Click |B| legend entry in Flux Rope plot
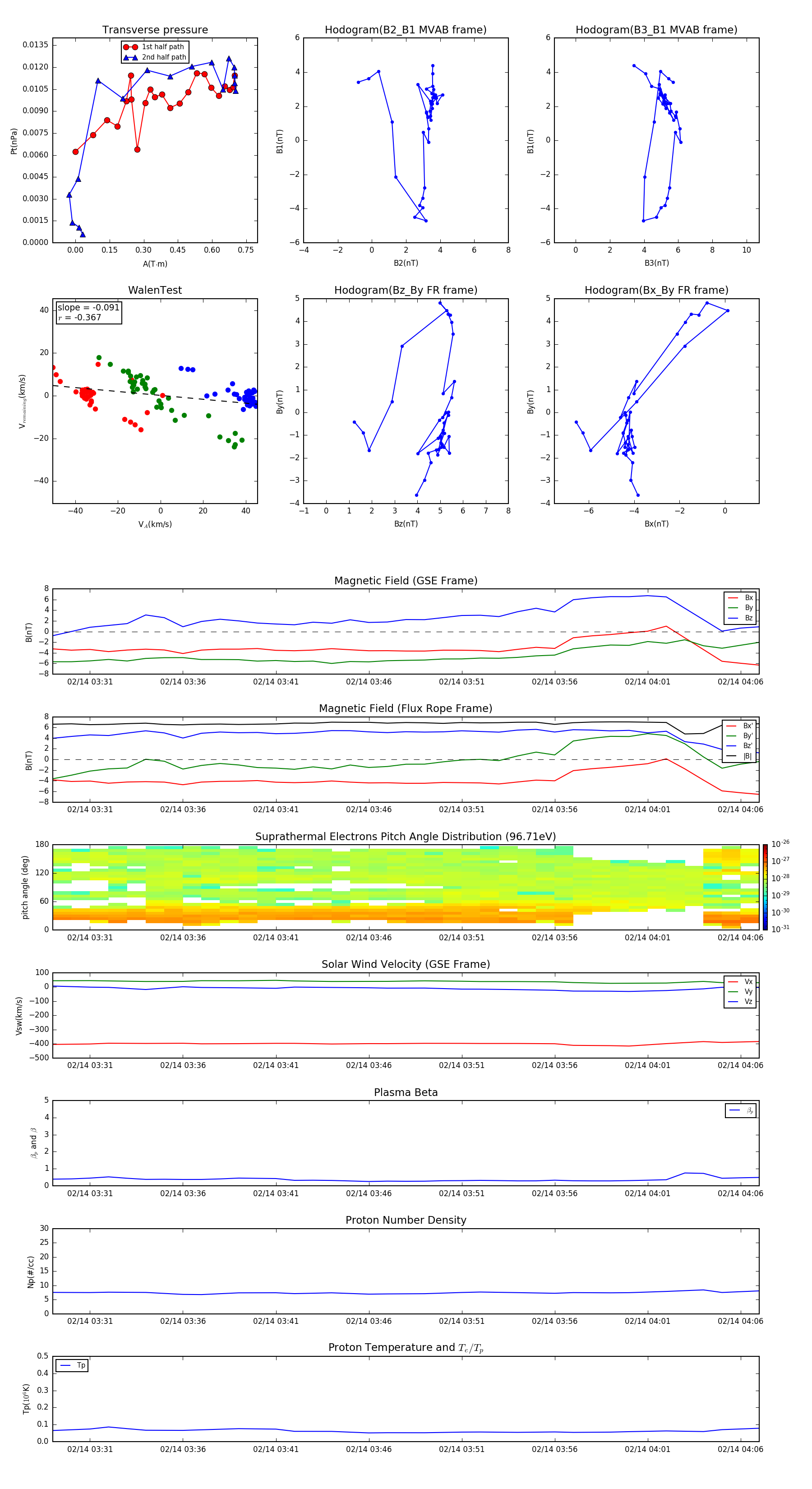The height and width of the screenshot is (1489, 812). coord(740,756)
